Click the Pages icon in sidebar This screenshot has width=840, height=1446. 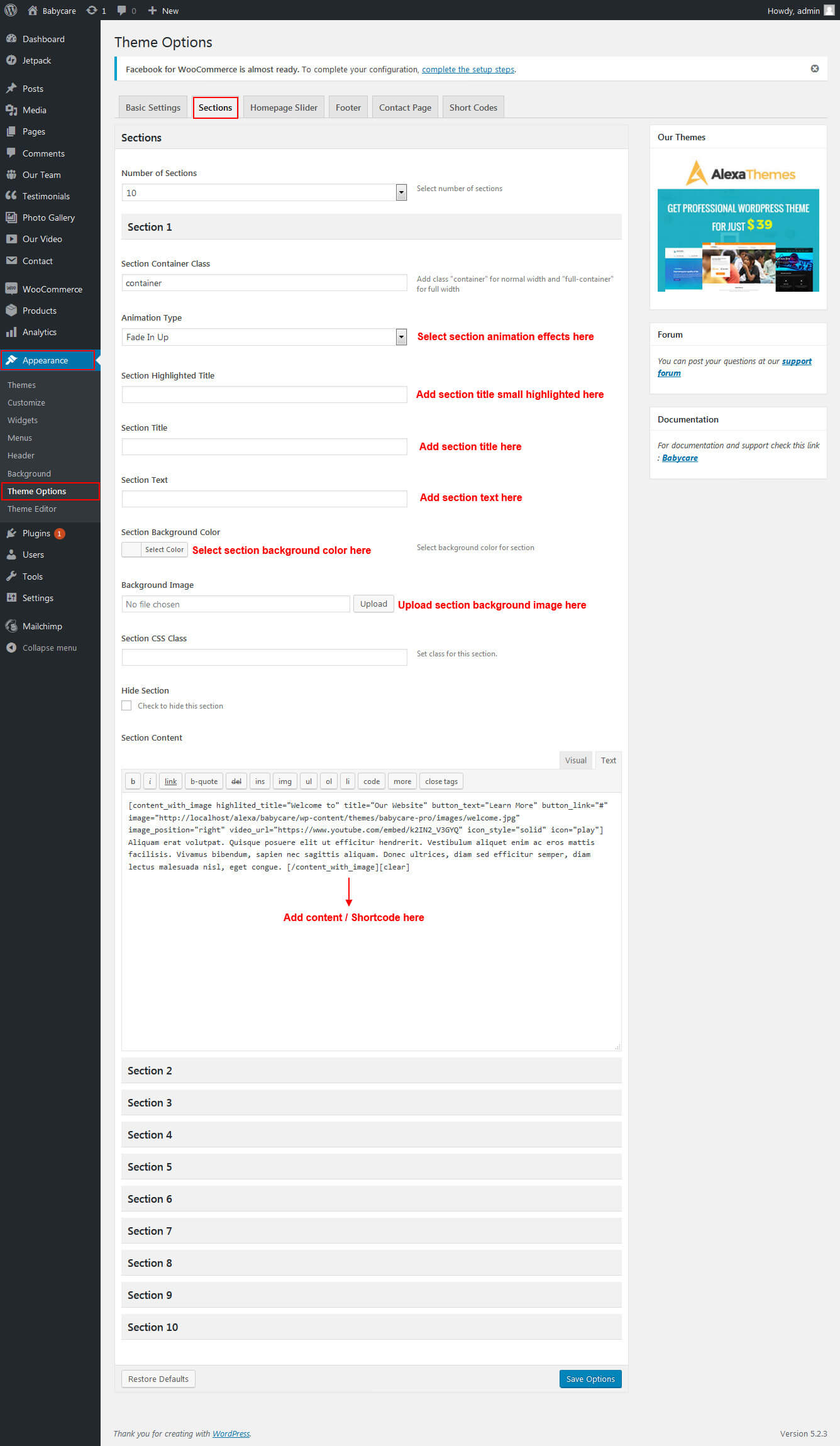11,131
